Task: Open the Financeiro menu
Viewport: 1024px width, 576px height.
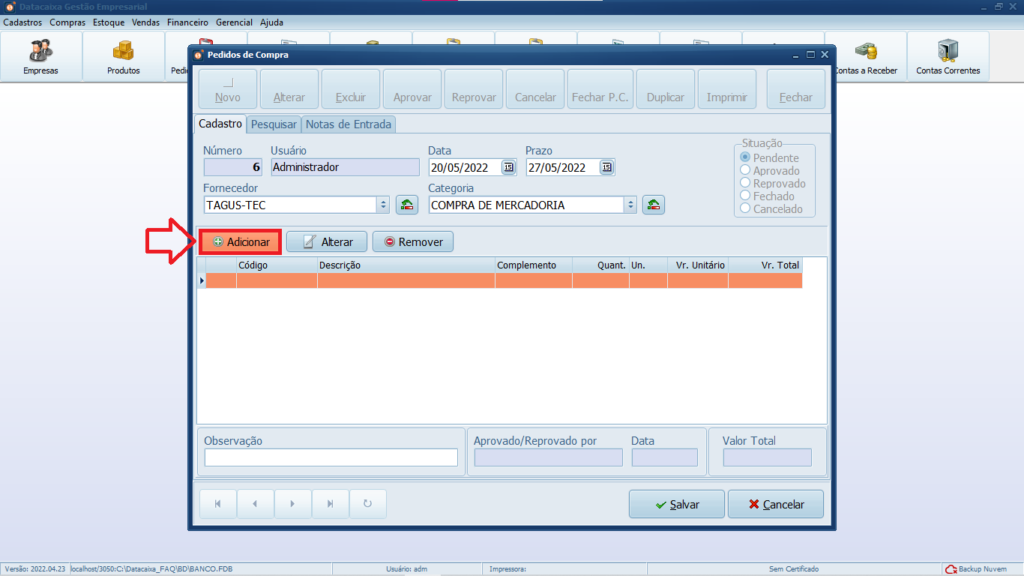Action: (x=187, y=21)
